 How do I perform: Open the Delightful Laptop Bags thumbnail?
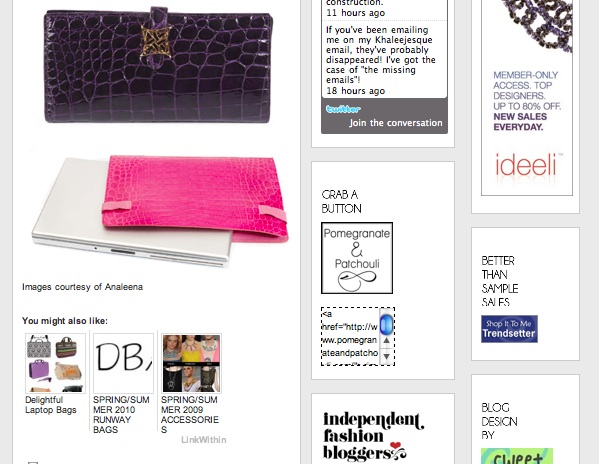click(55, 363)
